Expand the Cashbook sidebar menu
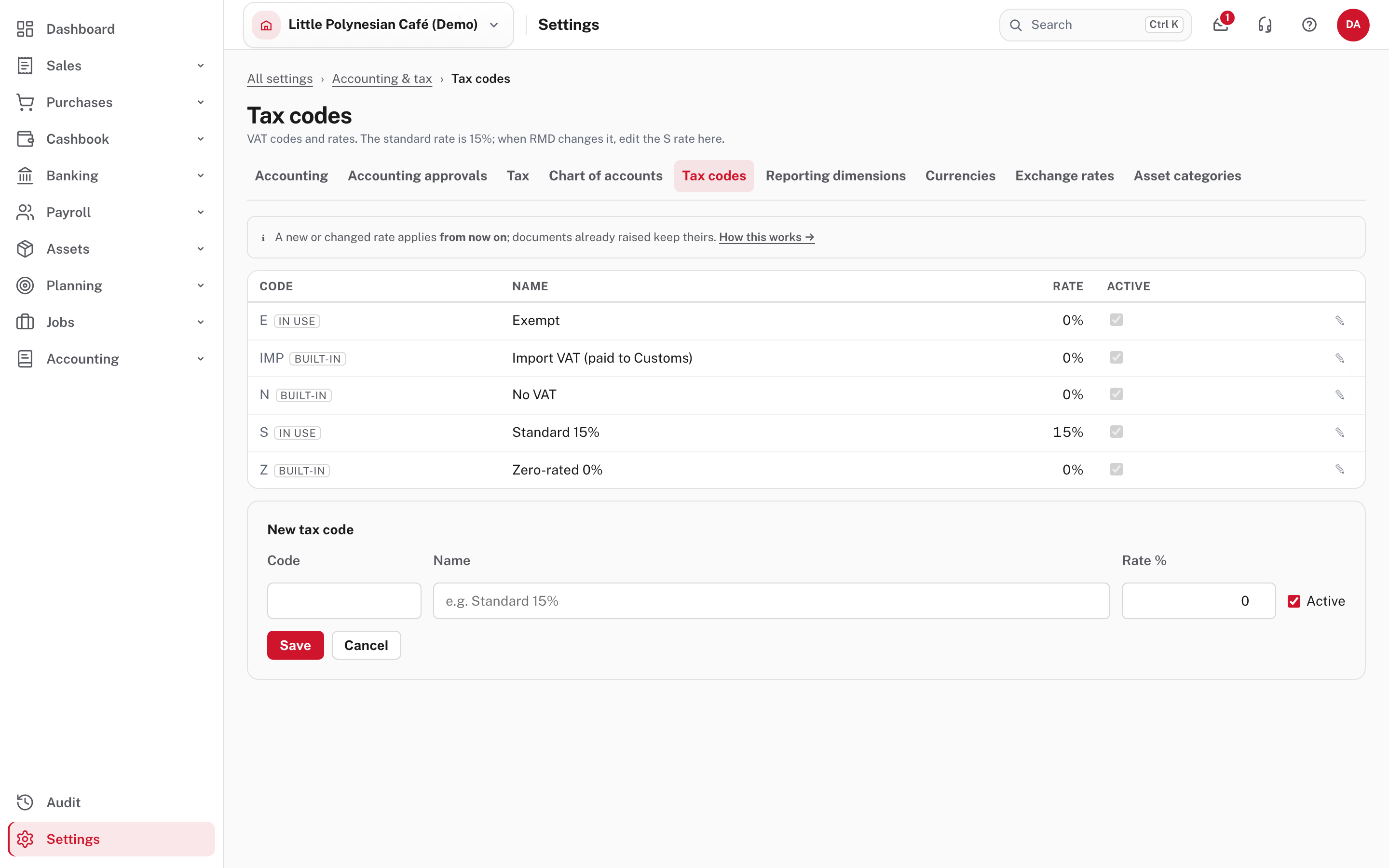Screen dimensions: 1389x868 (200, 139)
